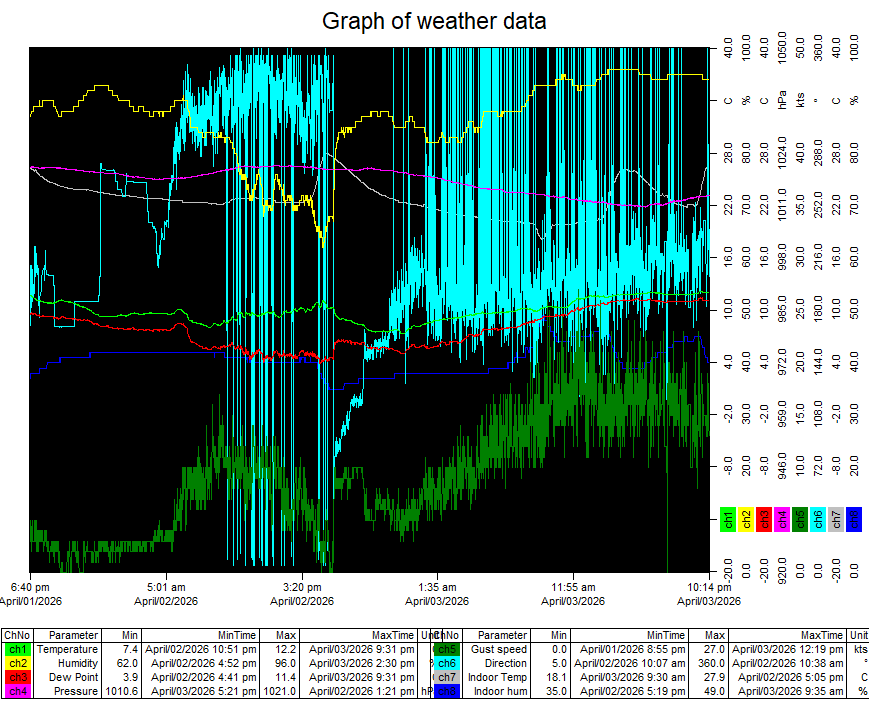Click the Gust speed parameter cell

(497, 649)
